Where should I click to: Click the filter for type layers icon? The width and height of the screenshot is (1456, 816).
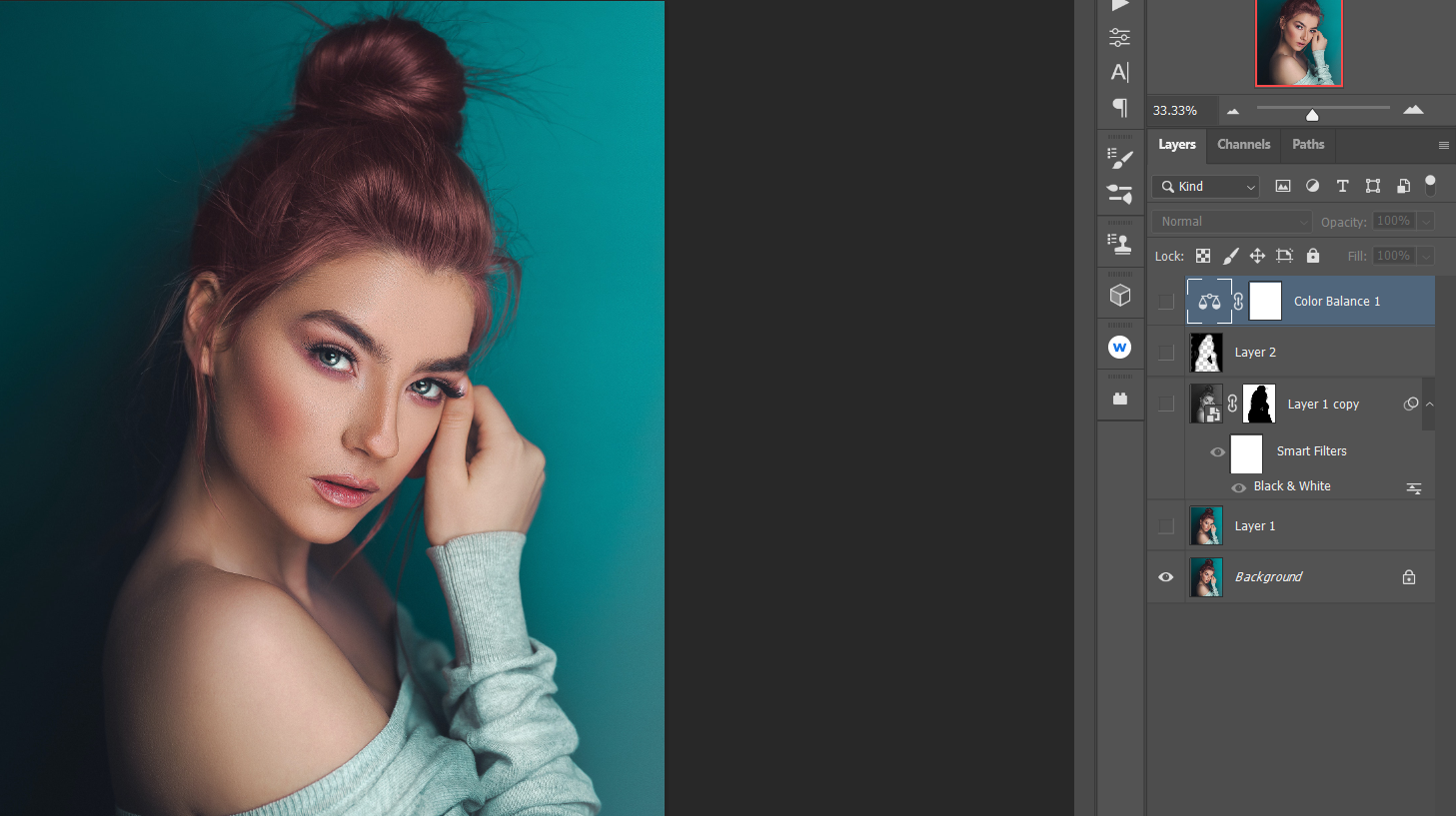click(1342, 186)
